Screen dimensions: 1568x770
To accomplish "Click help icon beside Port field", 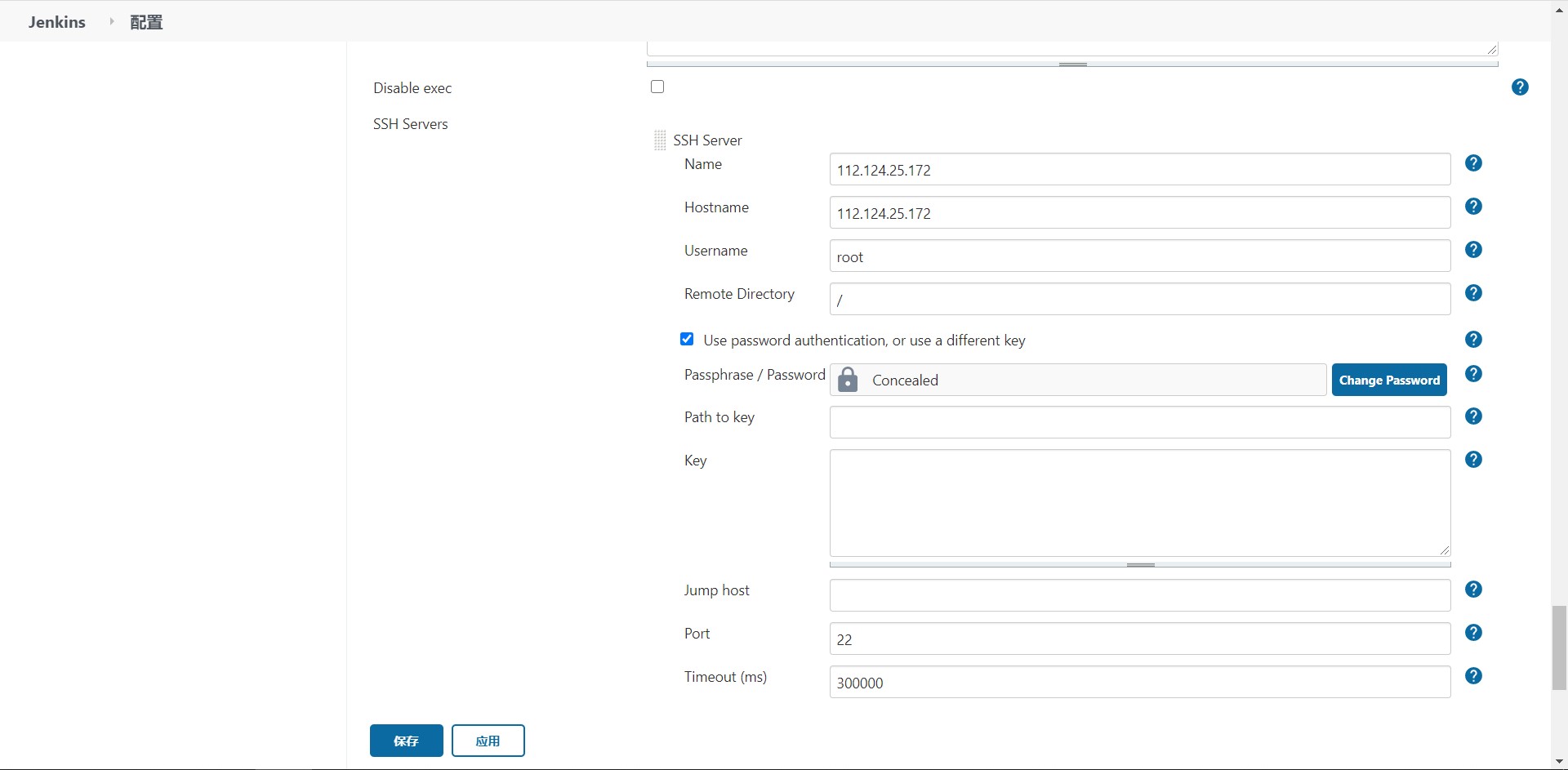I will 1473,633.
